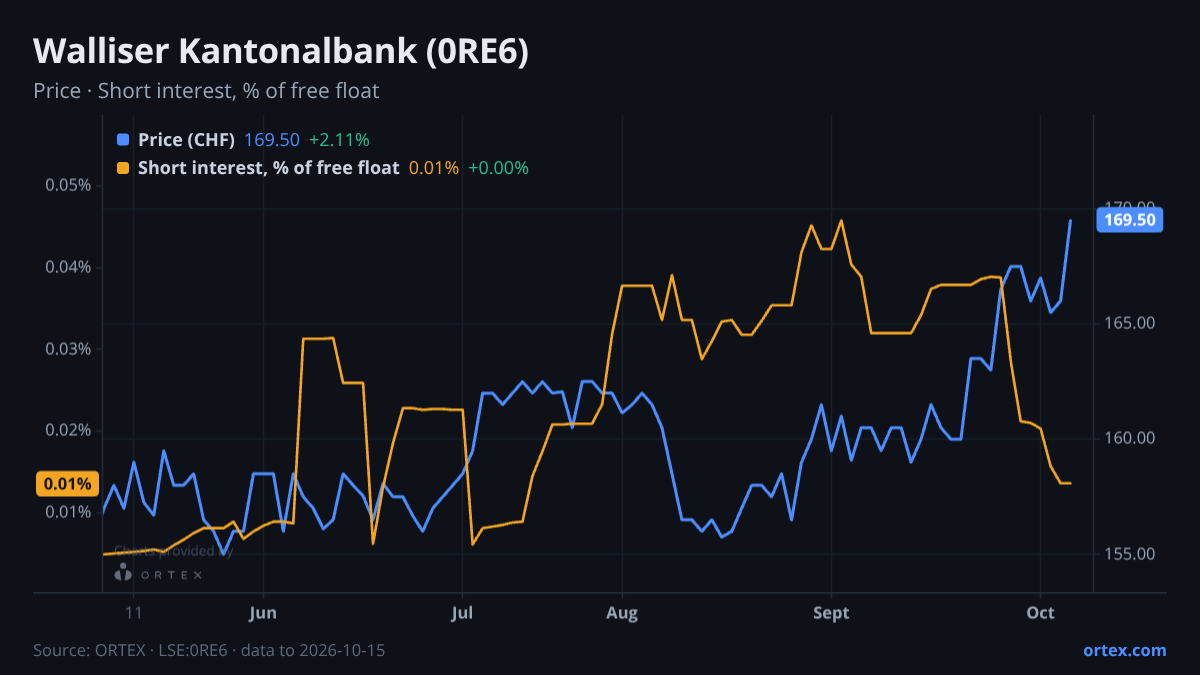This screenshot has width=1200, height=675.
Task: Click the Jul date axis label
Action: pos(462,613)
